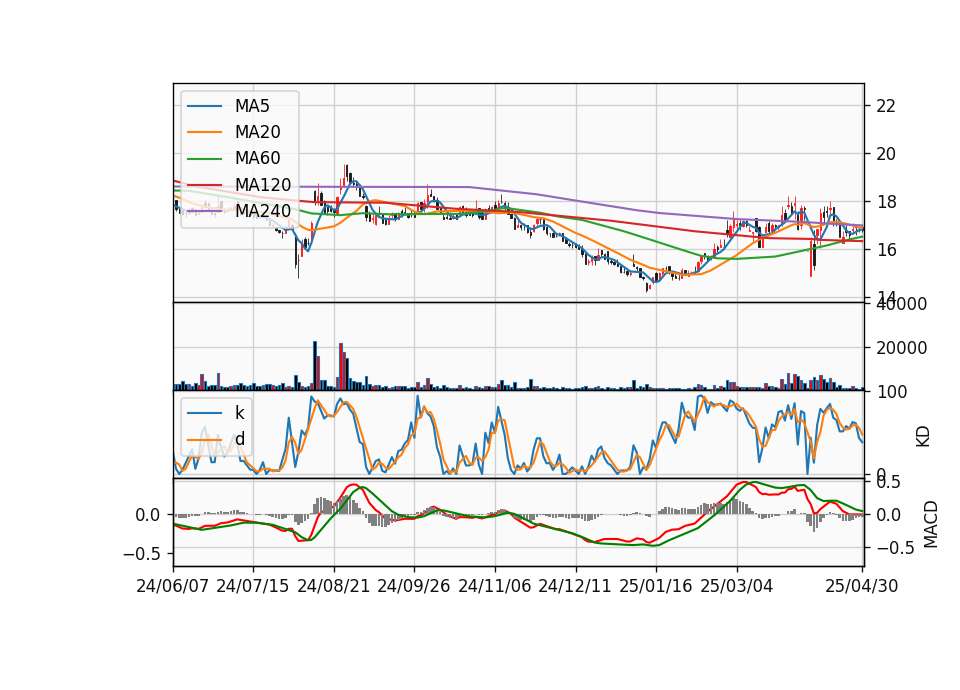Click the volume axis value 40000
Image resolution: width=960 pixels, height=690 pixels.
902,304
